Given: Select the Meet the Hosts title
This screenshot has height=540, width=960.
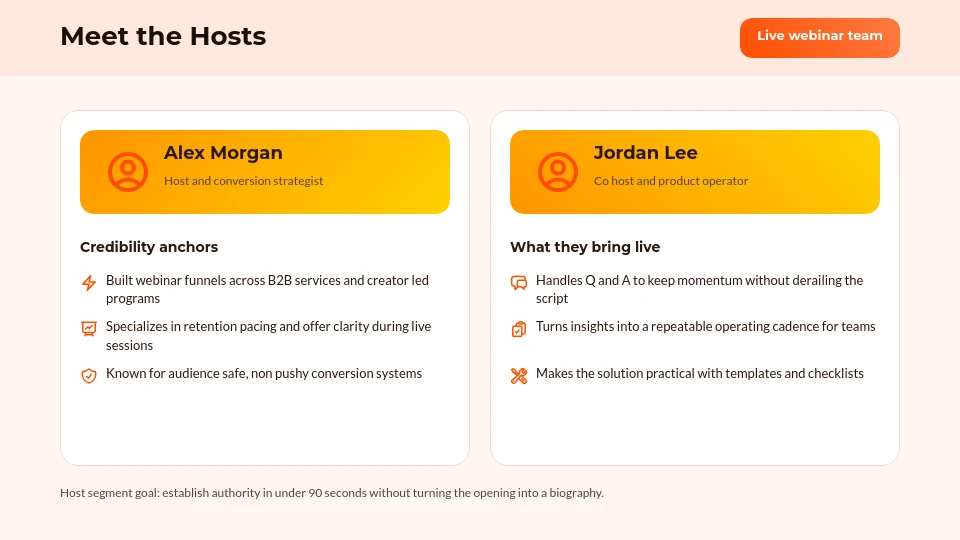Looking at the screenshot, I should 163,37.
